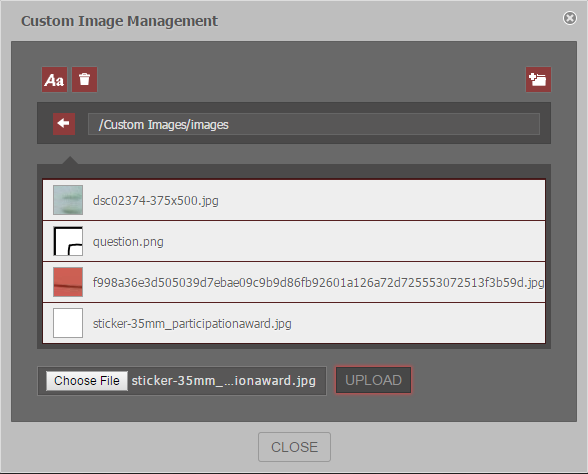
Task: Click the Choose File button
Action: tap(87, 381)
